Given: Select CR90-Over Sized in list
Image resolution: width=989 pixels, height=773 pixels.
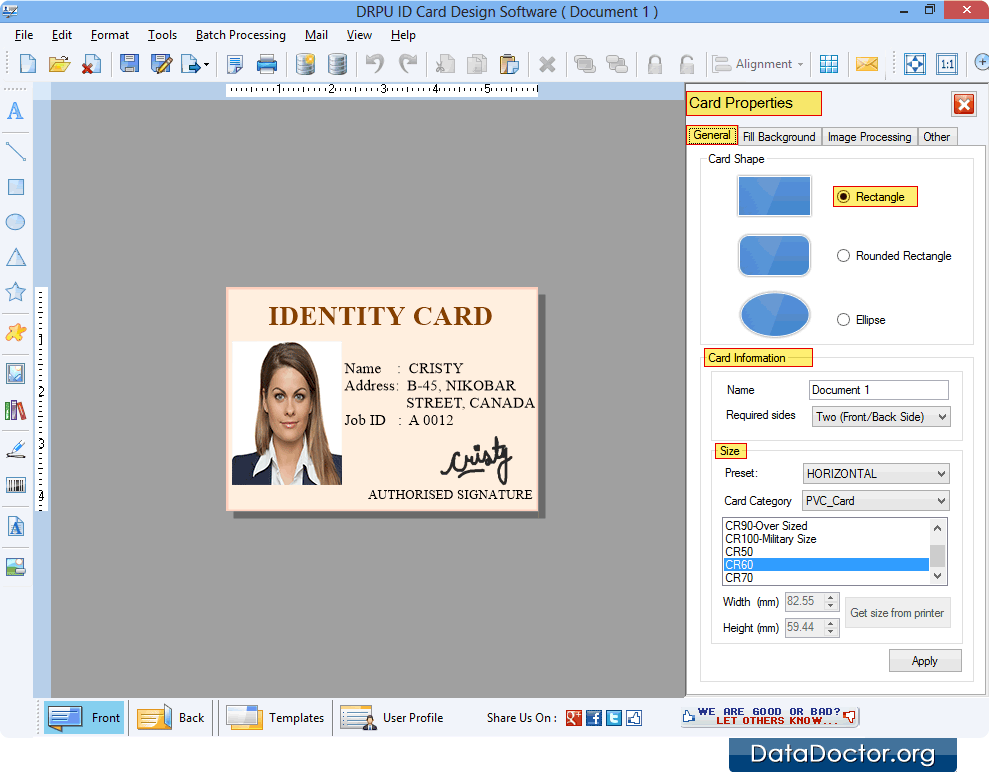Looking at the screenshot, I should point(826,525).
